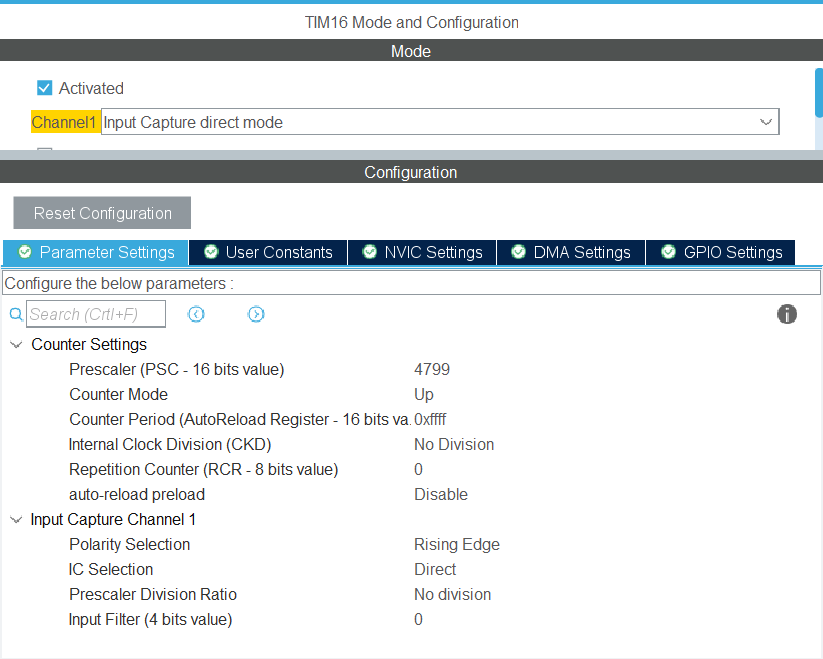Click the Input Capture Channel 1 group title

113,519
